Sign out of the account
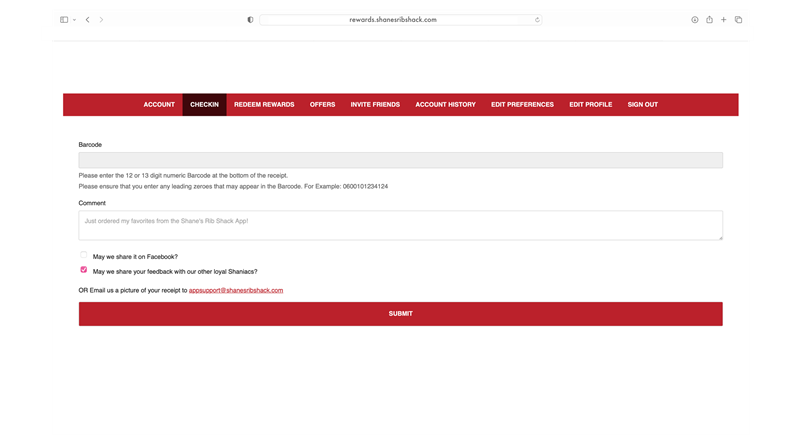The image size is (794, 448). [x=643, y=105]
